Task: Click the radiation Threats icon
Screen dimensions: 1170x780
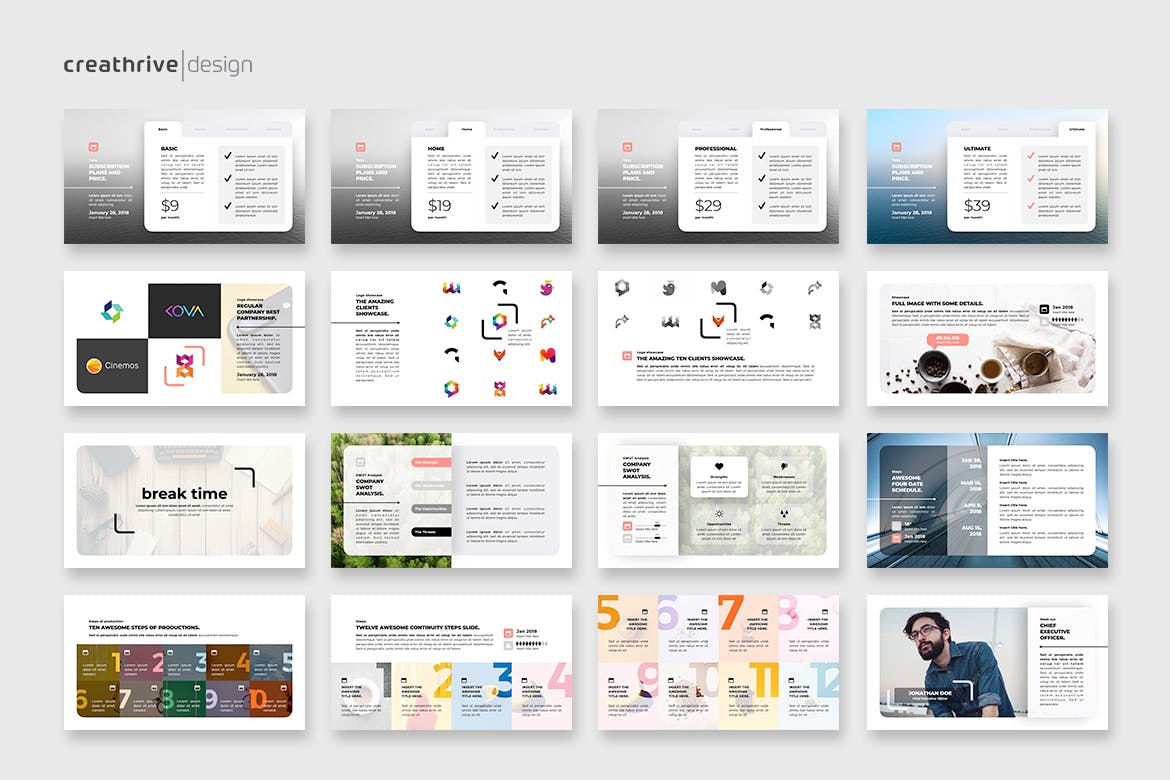Action: 783,513
